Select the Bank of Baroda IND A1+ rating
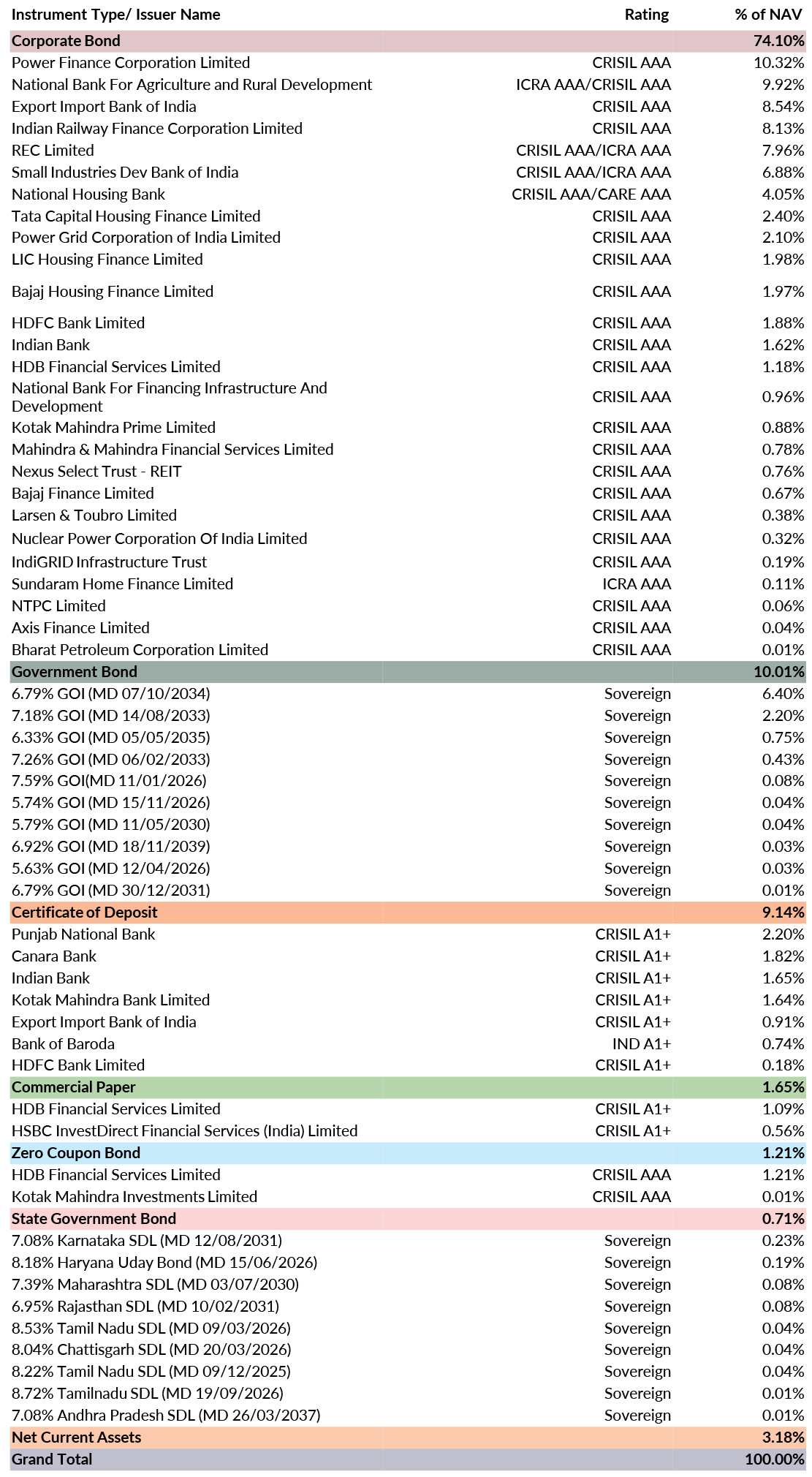The height and width of the screenshot is (1477, 812). tap(642, 1043)
